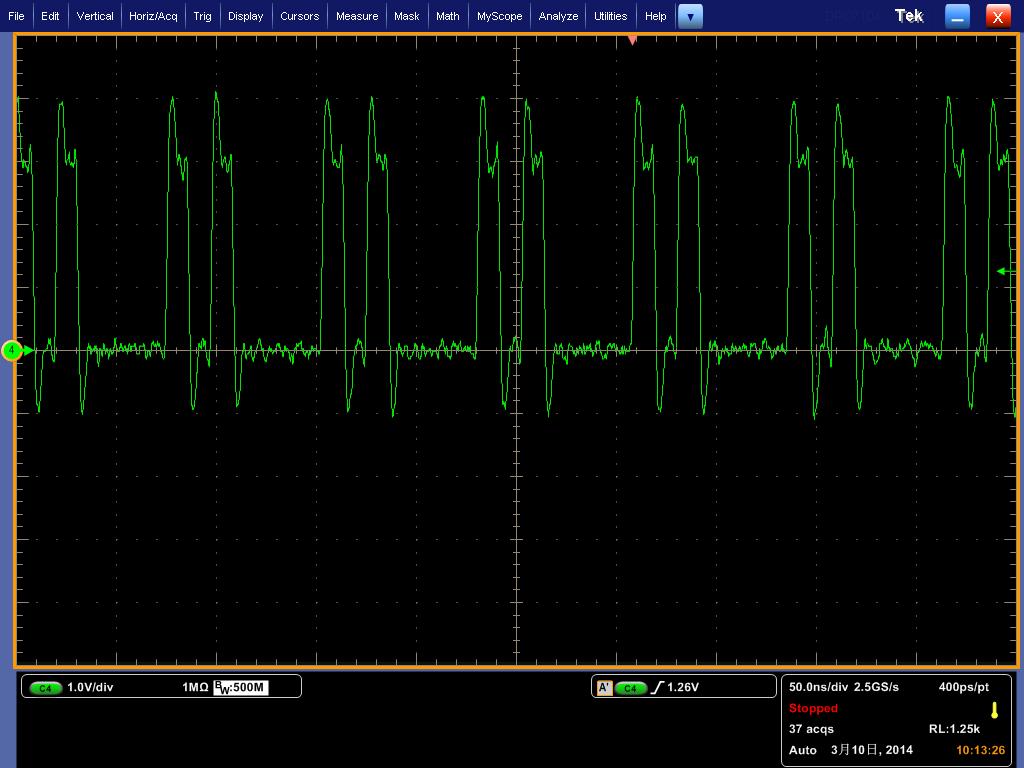Open the Horiz/Acq menu
The width and height of the screenshot is (1024, 768).
[153, 16]
